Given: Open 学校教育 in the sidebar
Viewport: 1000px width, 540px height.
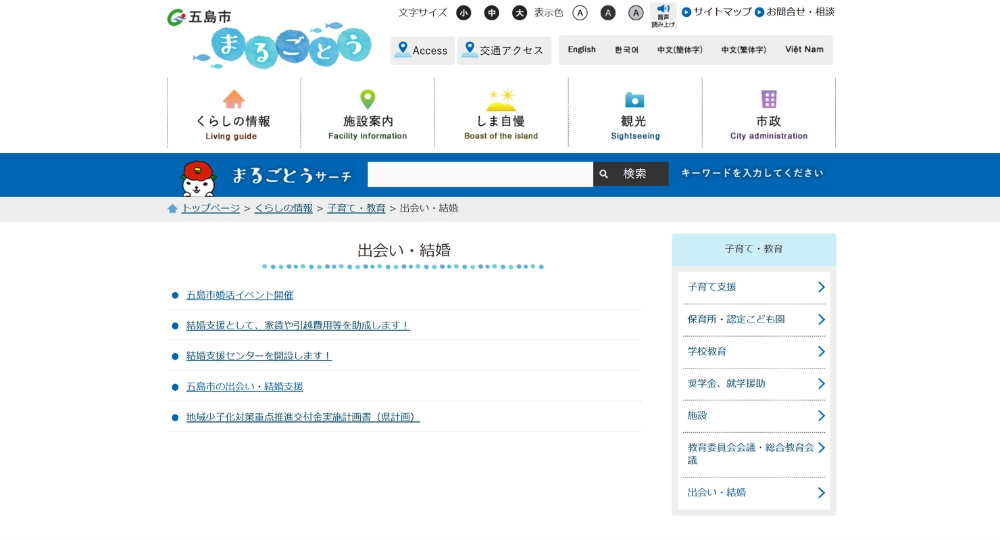Looking at the screenshot, I should (x=754, y=352).
